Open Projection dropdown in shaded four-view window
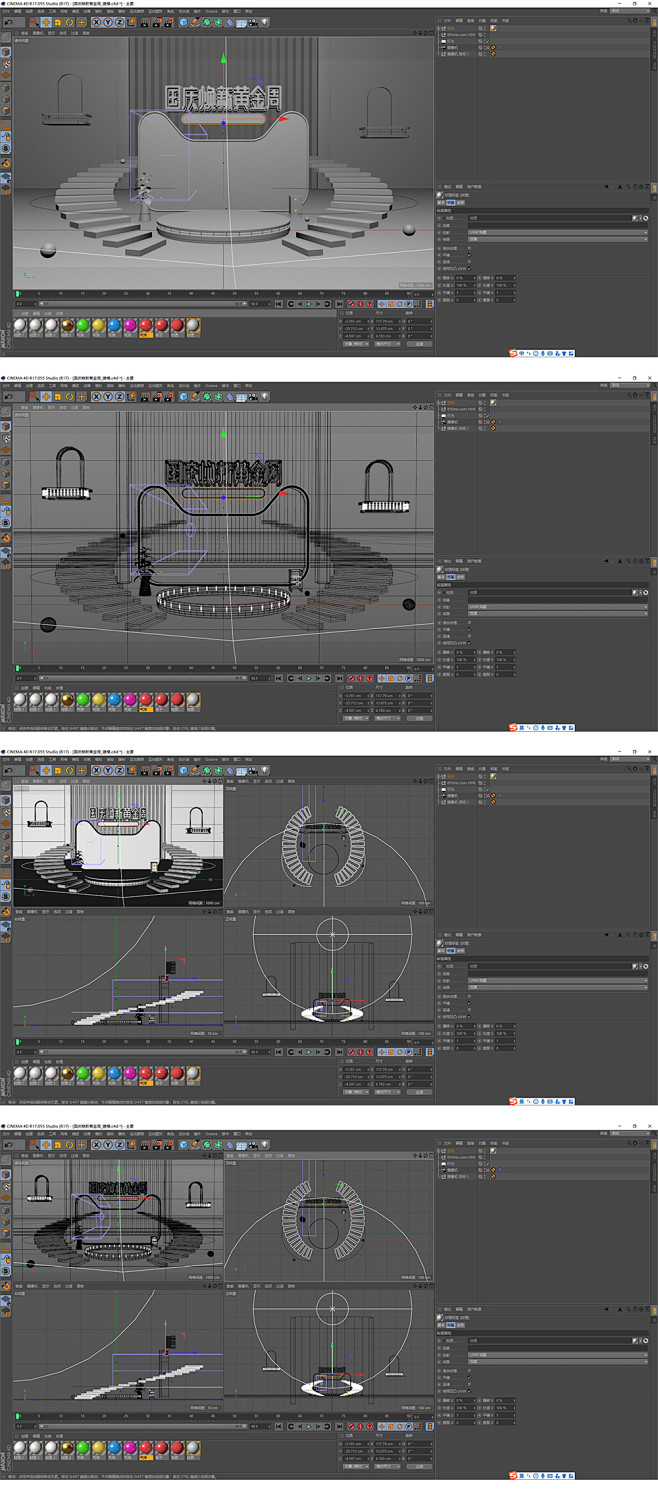Image resolution: width=658 pixels, height=1493 pixels. (557, 980)
